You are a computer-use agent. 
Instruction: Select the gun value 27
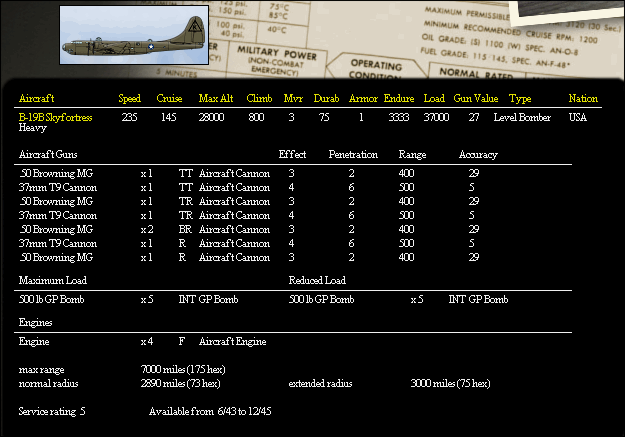click(x=474, y=117)
